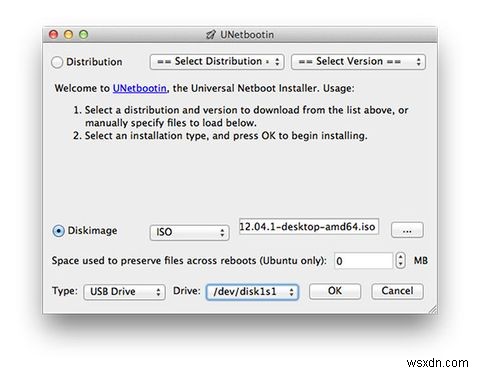This screenshot has height=373, width=480.
Task: Open the Select Distribution dropdown
Action: [x=217, y=62]
